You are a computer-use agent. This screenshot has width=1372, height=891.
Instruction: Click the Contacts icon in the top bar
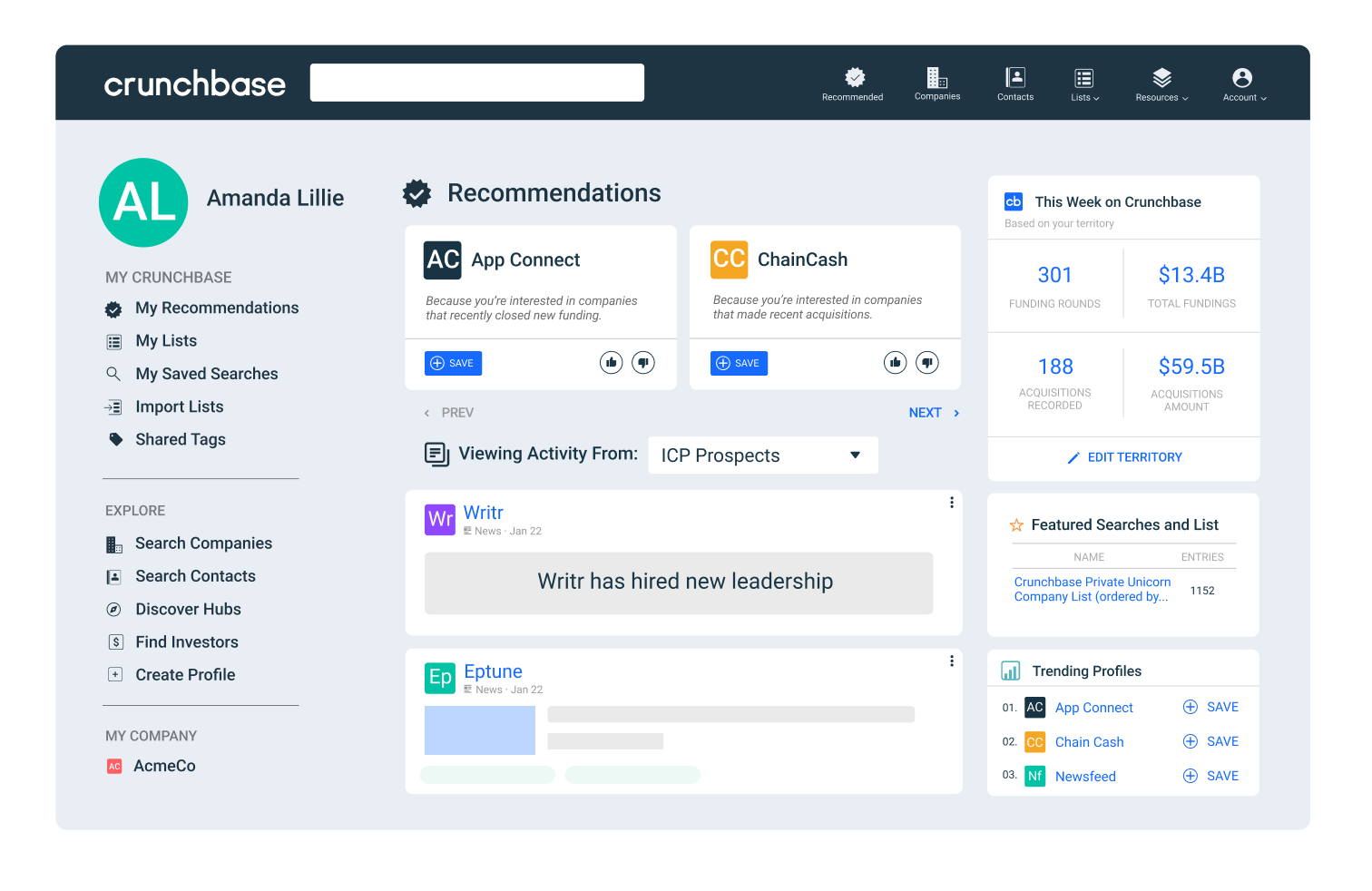pyautogui.click(x=1014, y=78)
